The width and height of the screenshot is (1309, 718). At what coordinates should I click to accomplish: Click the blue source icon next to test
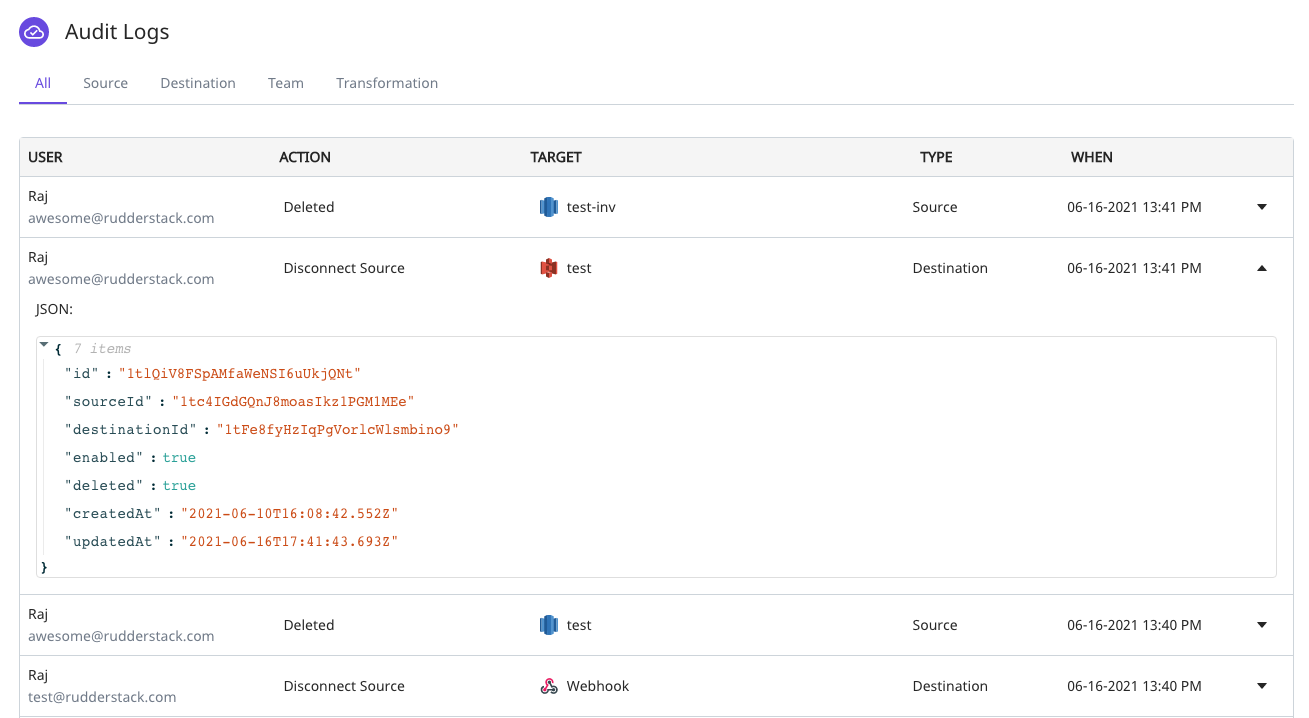click(x=548, y=624)
